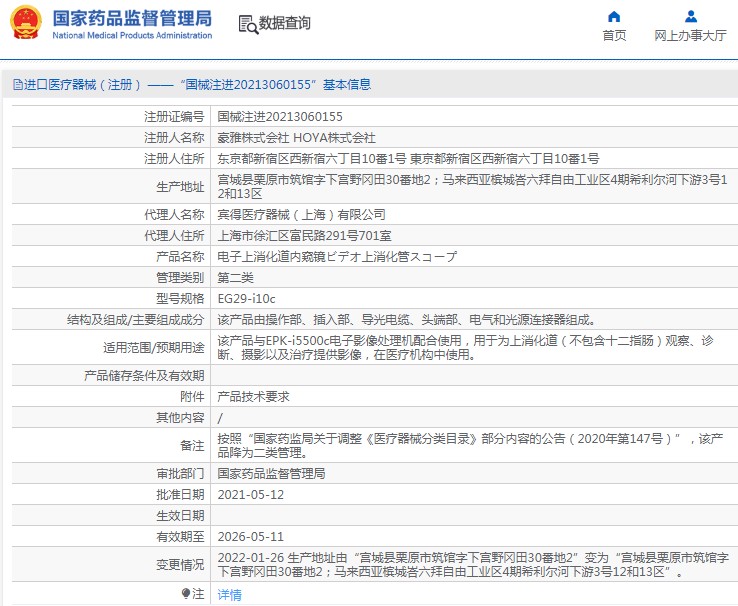Select registration number 国械注进20213060155 value
This screenshot has width=738, height=606.
[x=280, y=117]
